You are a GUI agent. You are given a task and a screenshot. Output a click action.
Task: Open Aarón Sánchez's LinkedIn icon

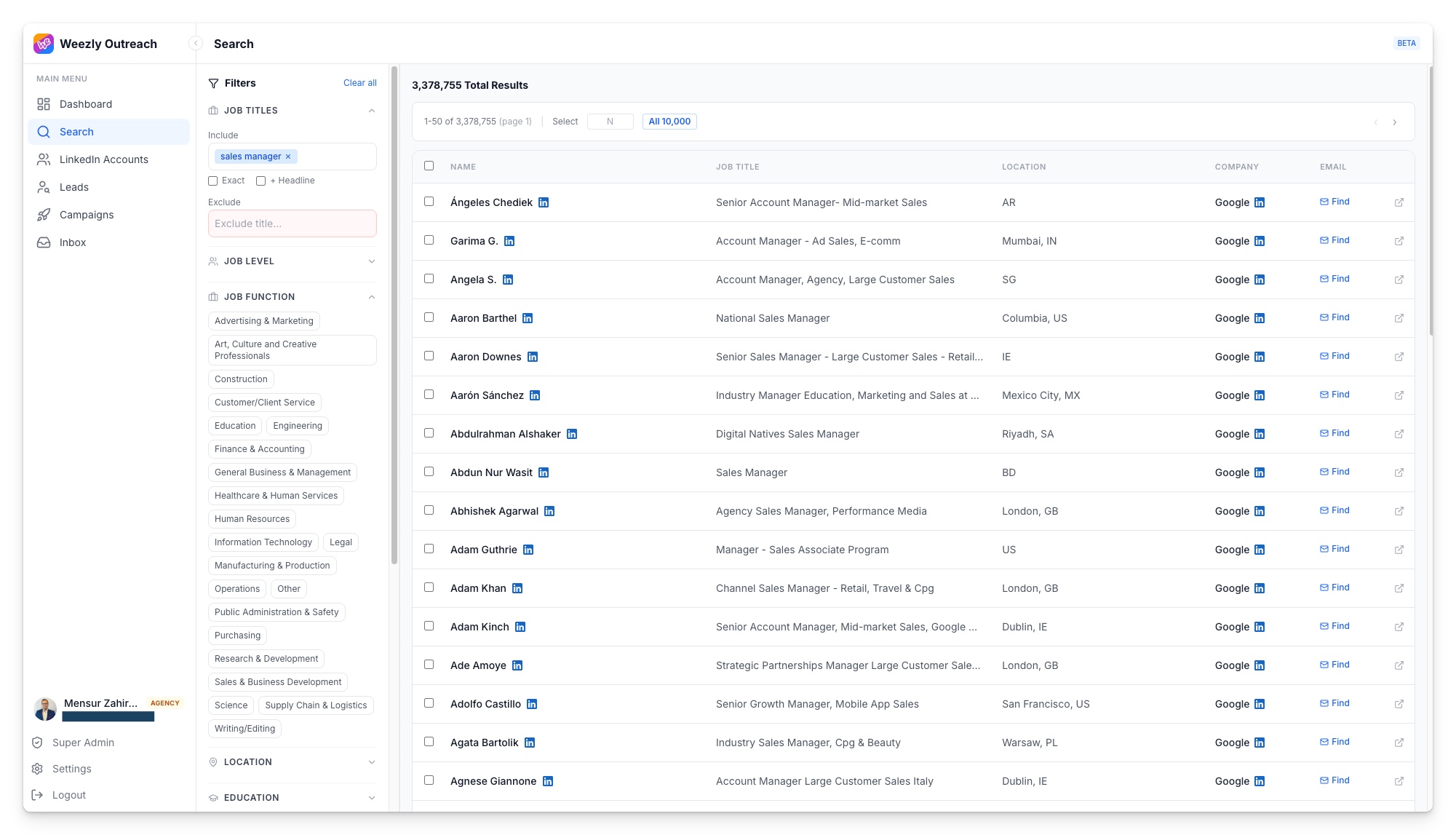(535, 395)
